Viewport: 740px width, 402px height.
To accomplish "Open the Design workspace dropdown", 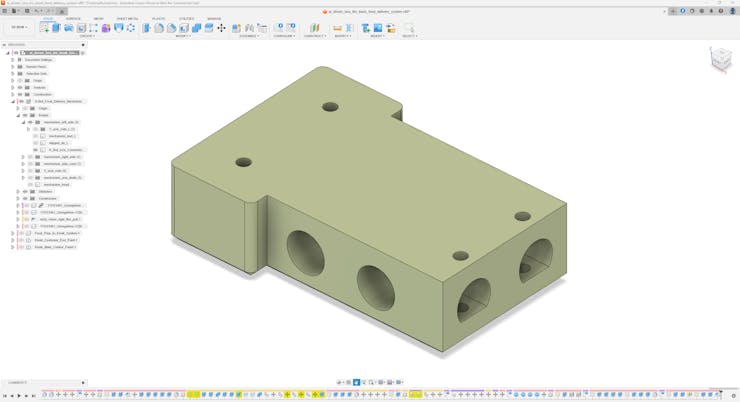I will pyautogui.click(x=19, y=27).
